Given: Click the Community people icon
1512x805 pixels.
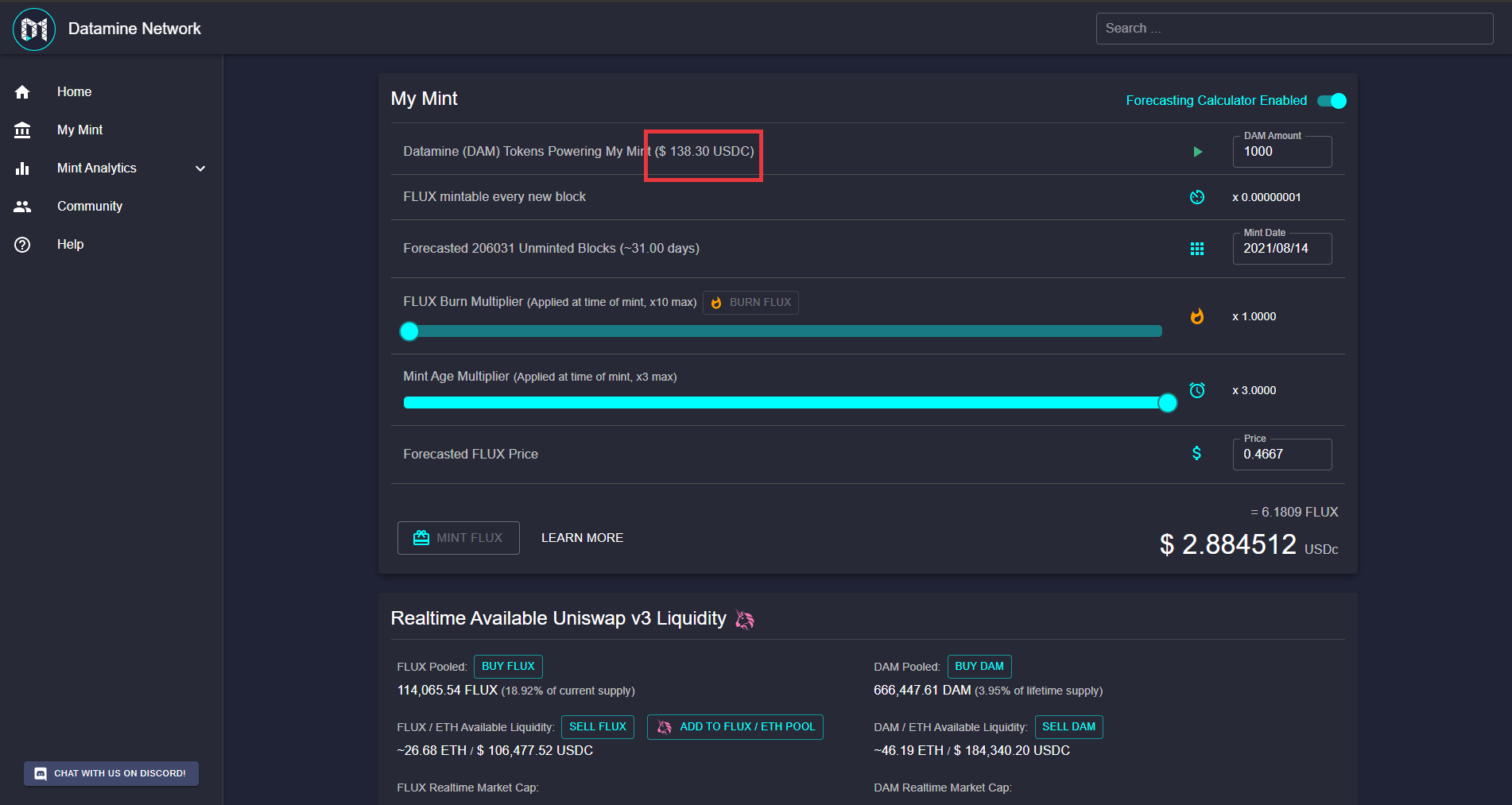Looking at the screenshot, I should tap(22, 207).
